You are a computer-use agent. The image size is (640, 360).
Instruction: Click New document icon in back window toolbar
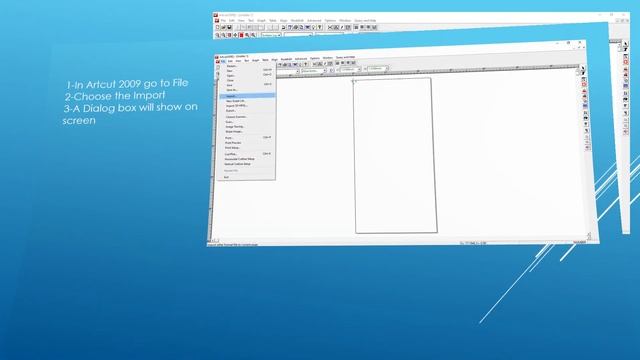coord(217,27)
